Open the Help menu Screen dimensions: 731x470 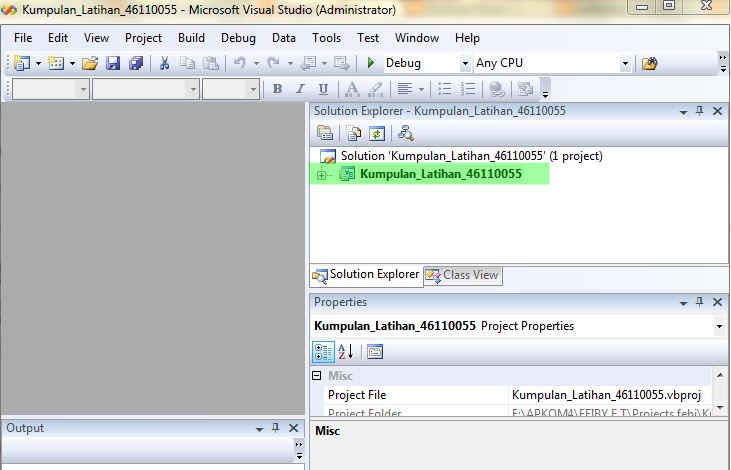[467, 38]
